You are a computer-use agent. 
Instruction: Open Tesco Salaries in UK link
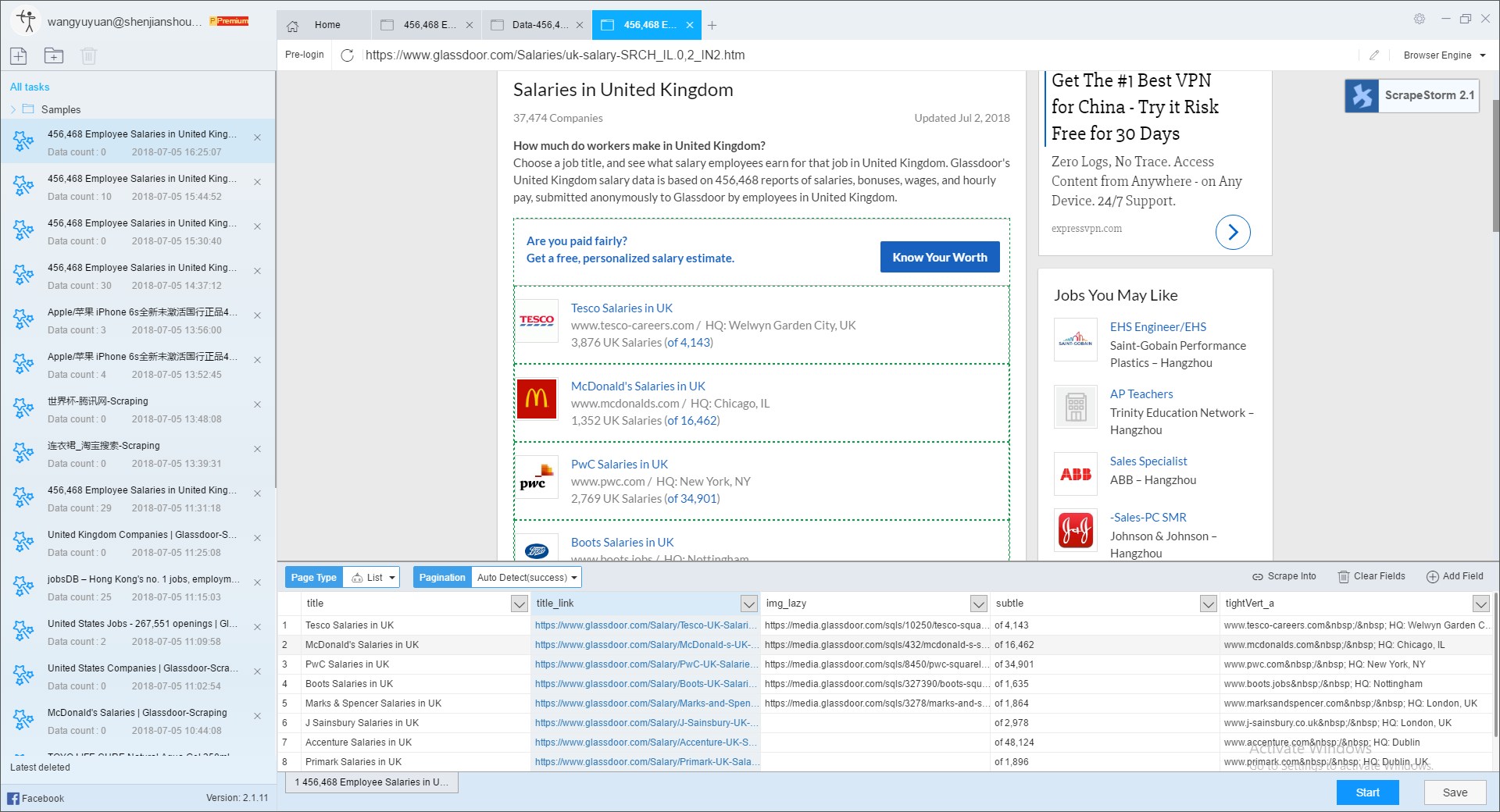tap(622, 308)
